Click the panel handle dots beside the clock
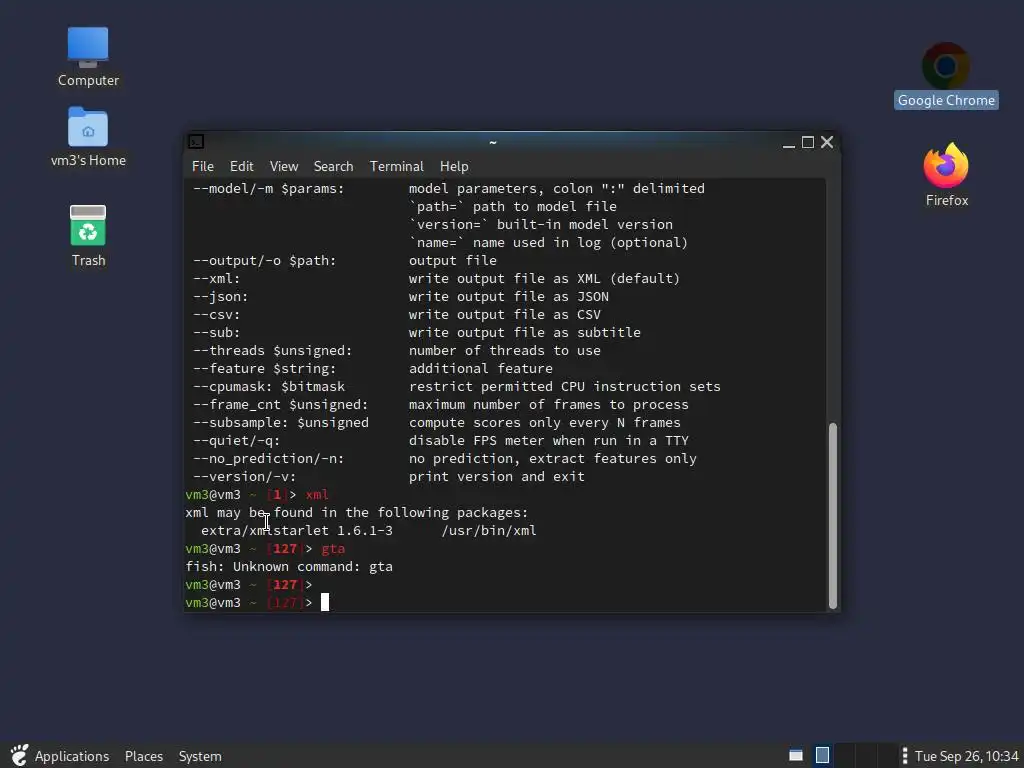The image size is (1024, 768). (904, 756)
